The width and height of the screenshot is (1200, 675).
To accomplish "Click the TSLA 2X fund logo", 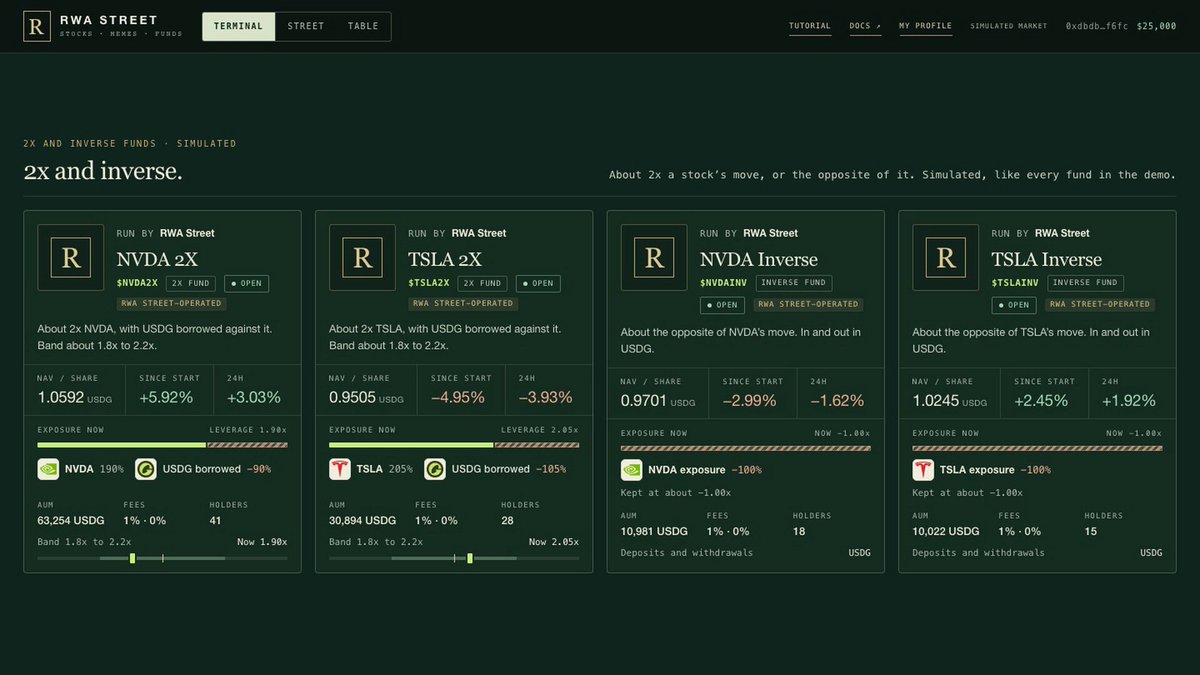I will pyautogui.click(x=362, y=258).
